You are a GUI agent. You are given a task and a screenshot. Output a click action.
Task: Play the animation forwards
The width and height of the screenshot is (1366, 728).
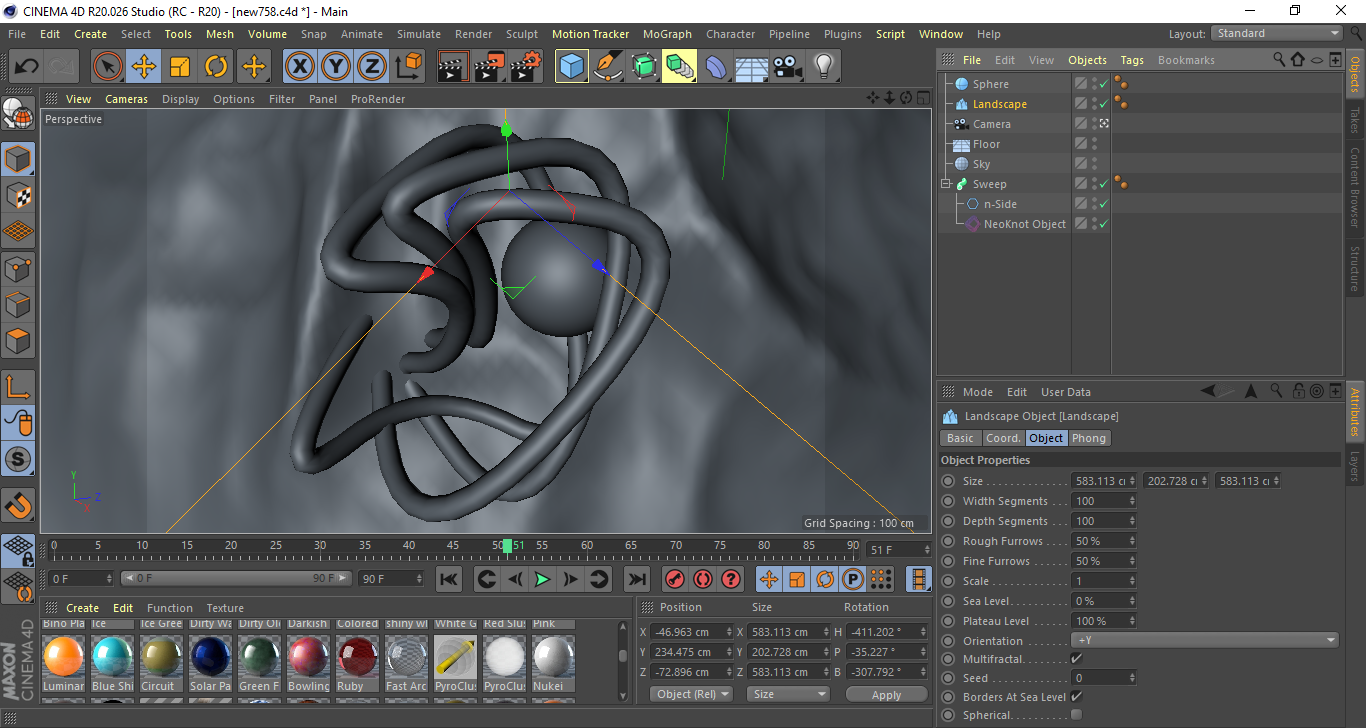point(542,579)
